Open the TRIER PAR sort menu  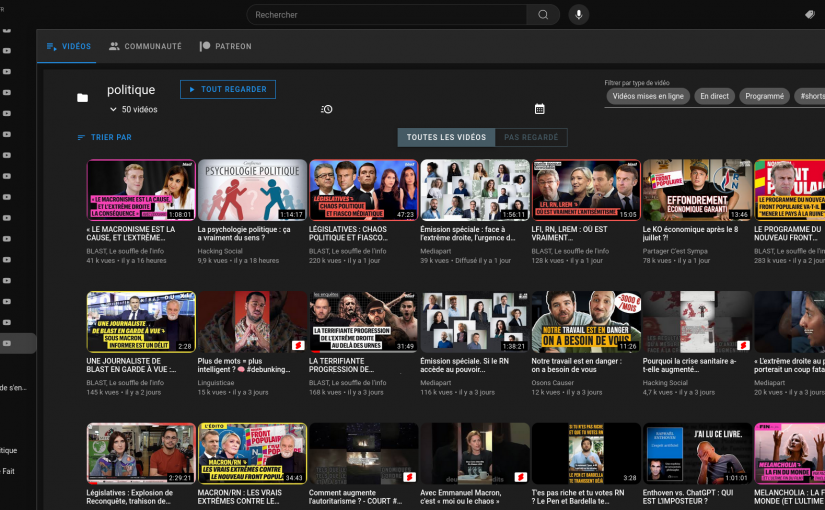point(105,137)
